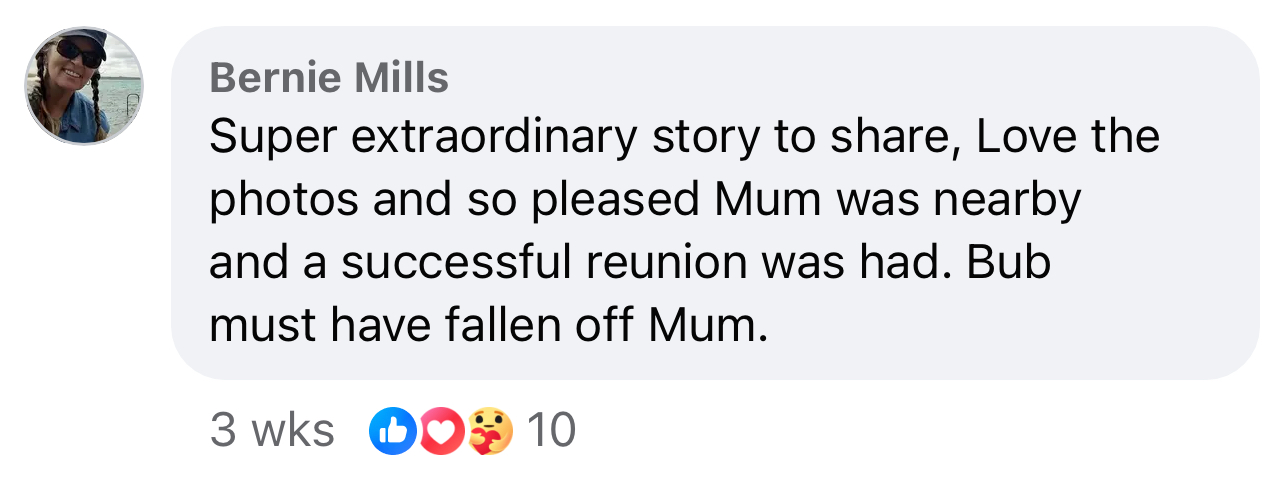Click the phrase "Love the" in first line
This screenshot has height=493, width=1284.
[1067, 137]
